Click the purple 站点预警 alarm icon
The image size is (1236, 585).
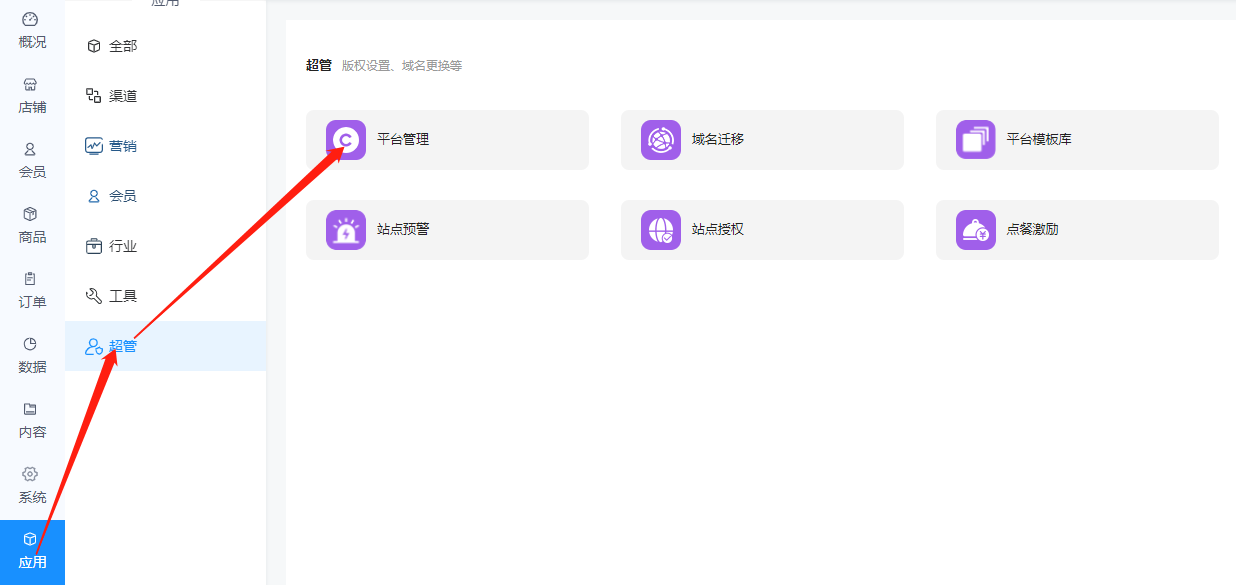pos(346,230)
